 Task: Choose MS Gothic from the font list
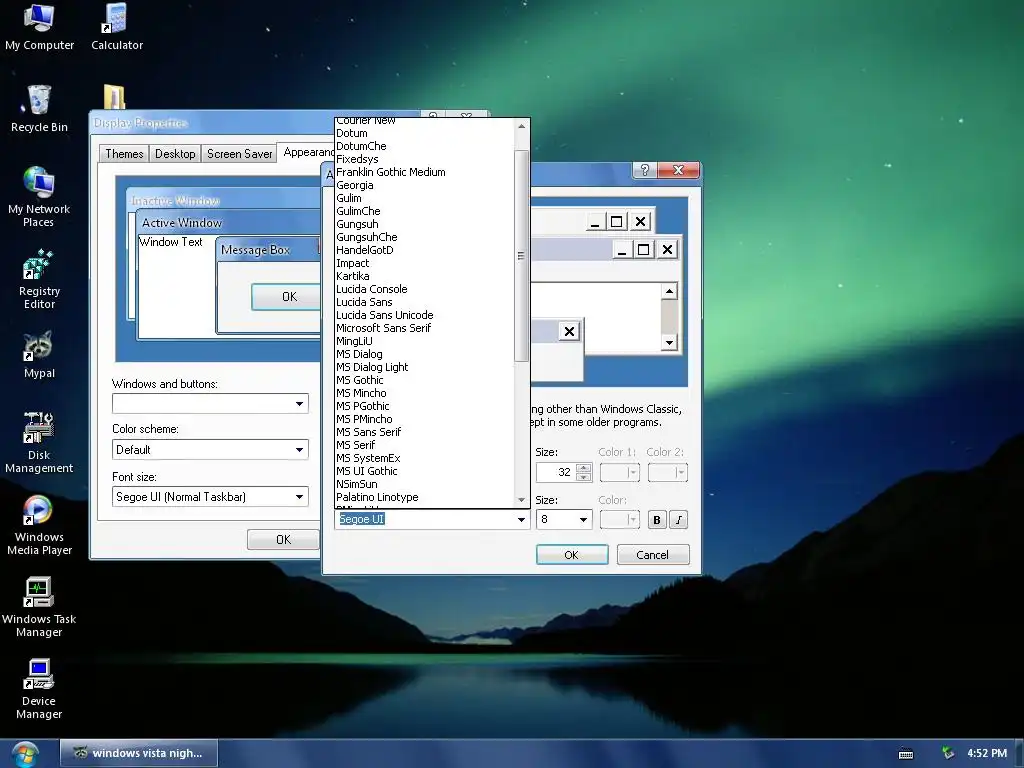point(424,380)
